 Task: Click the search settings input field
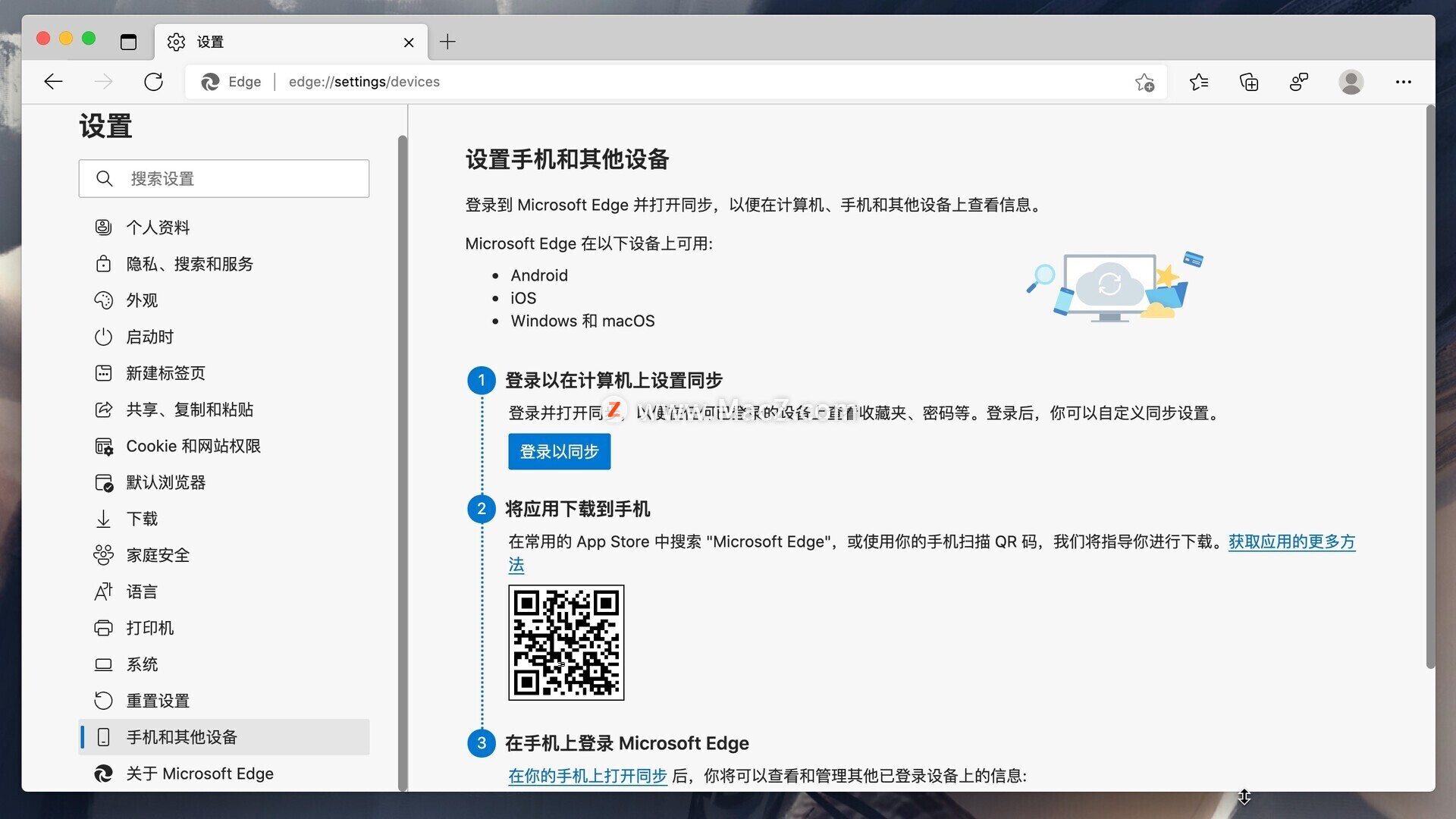click(223, 178)
